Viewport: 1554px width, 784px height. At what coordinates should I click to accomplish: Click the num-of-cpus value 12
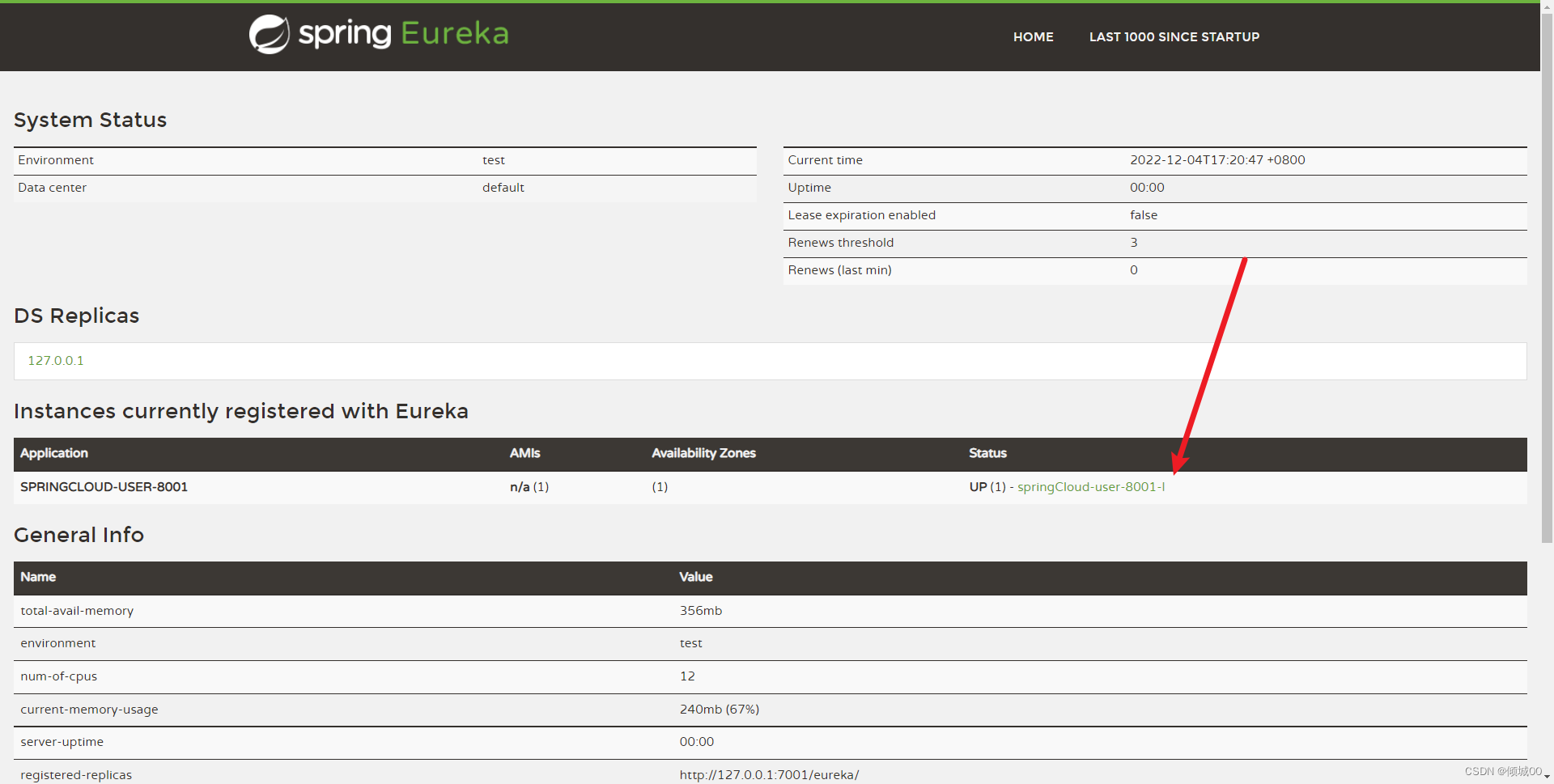687,676
